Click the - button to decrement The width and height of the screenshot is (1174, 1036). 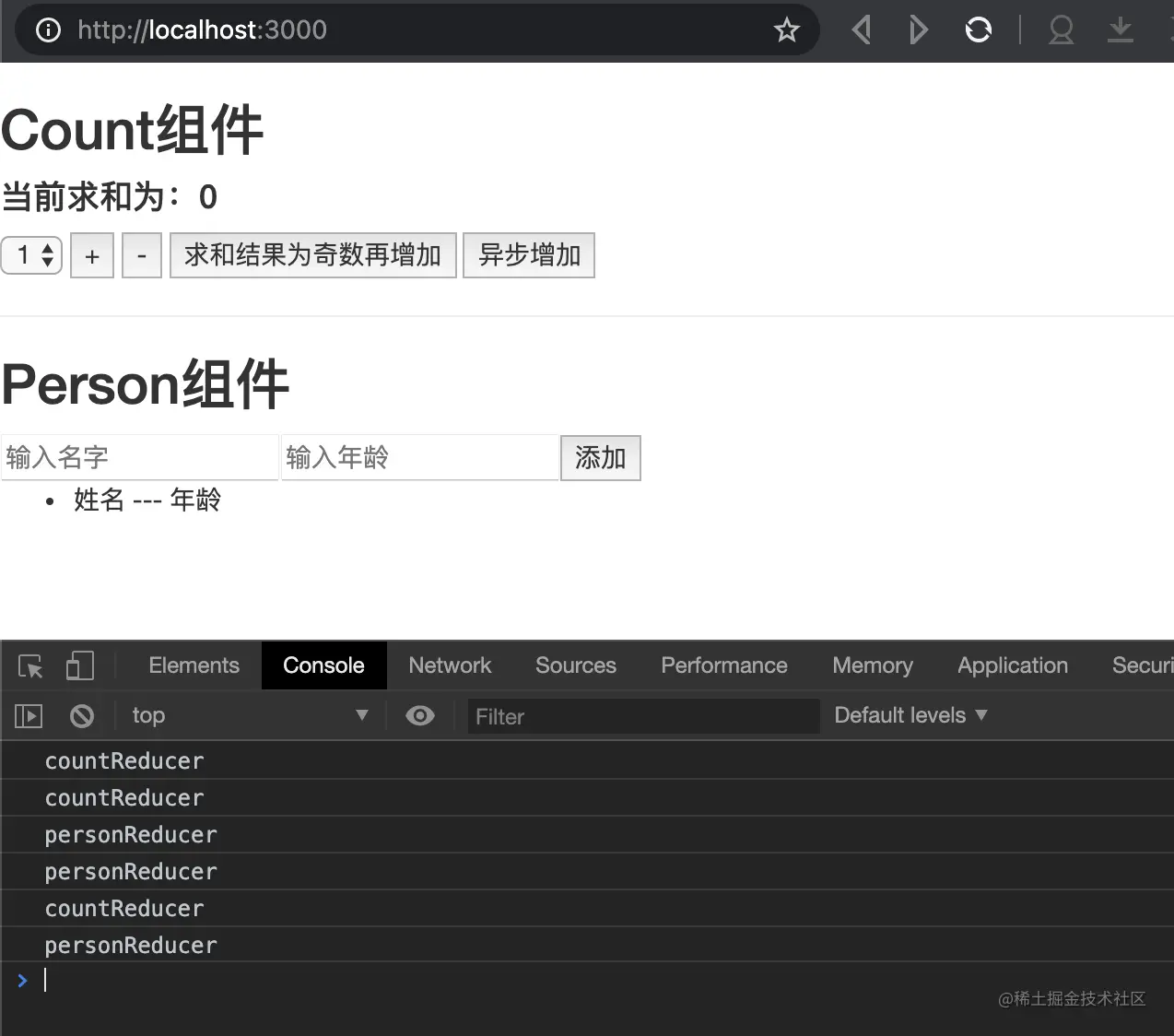(142, 255)
